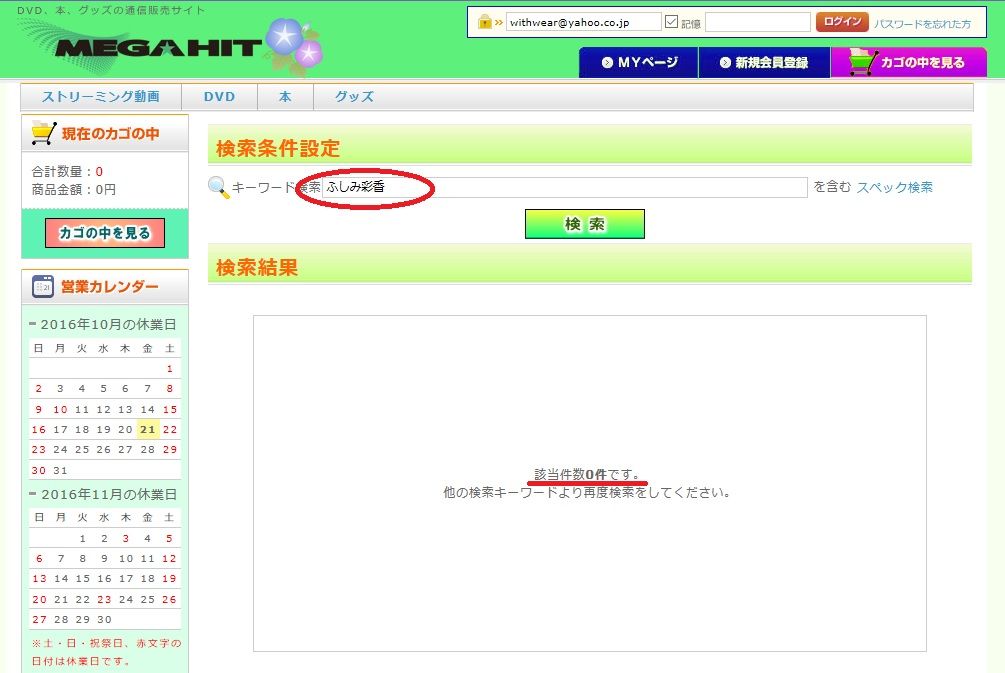Open the DVD category menu

pyautogui.click(x=219, y=97)
